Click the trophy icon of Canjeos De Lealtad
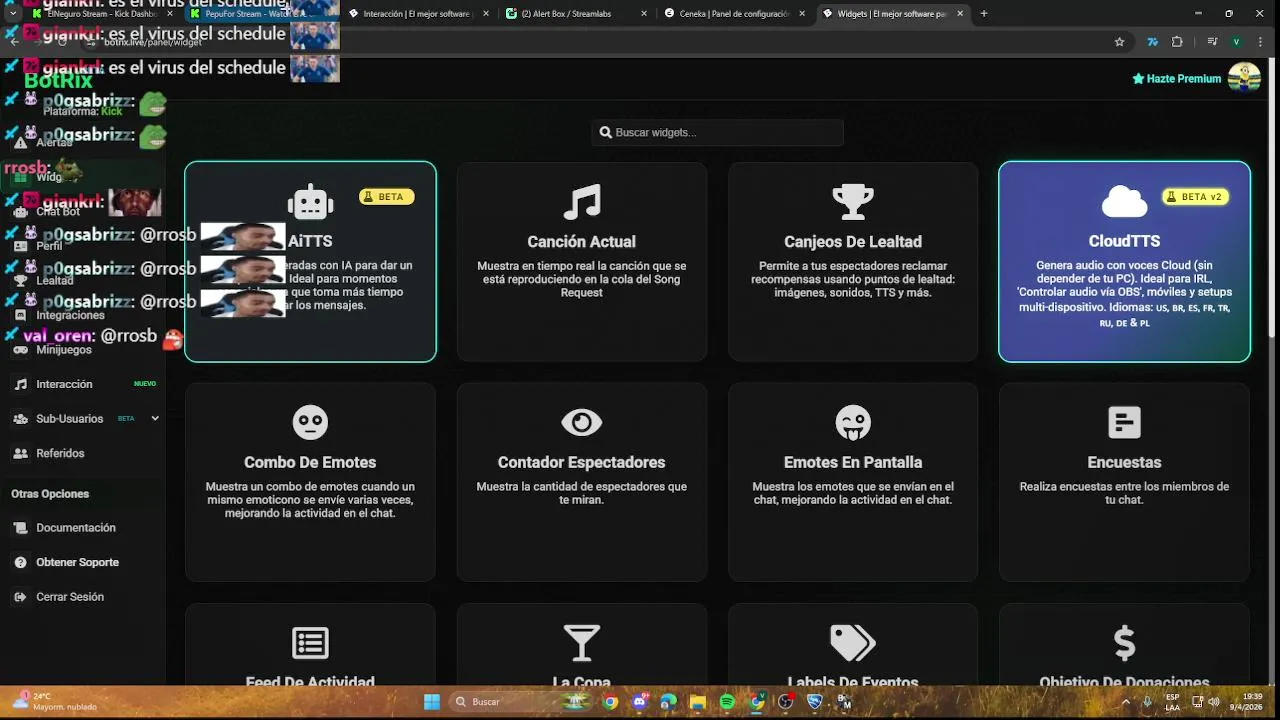 pos(853,202)
